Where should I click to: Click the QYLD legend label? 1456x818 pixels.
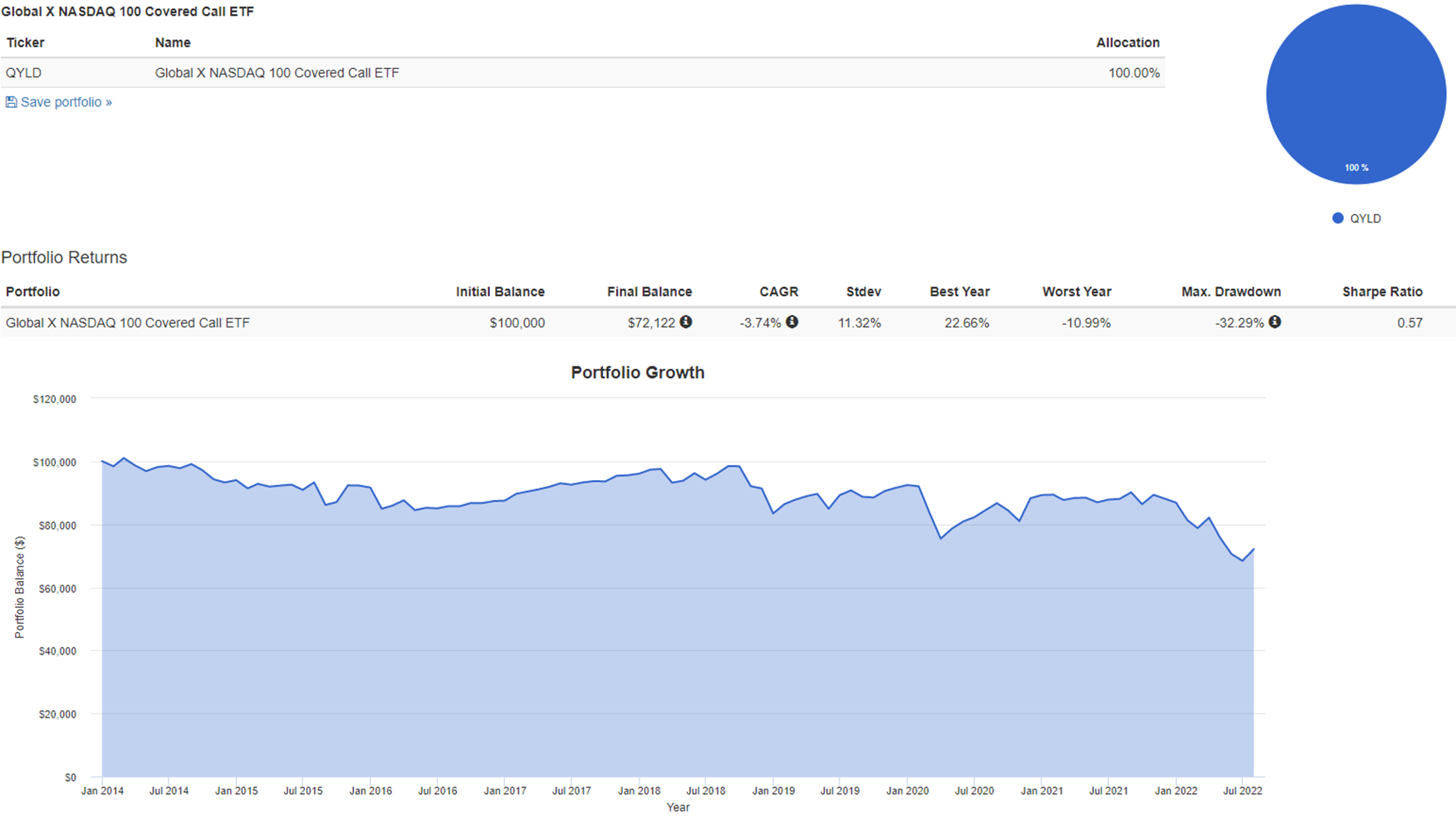1365,218
